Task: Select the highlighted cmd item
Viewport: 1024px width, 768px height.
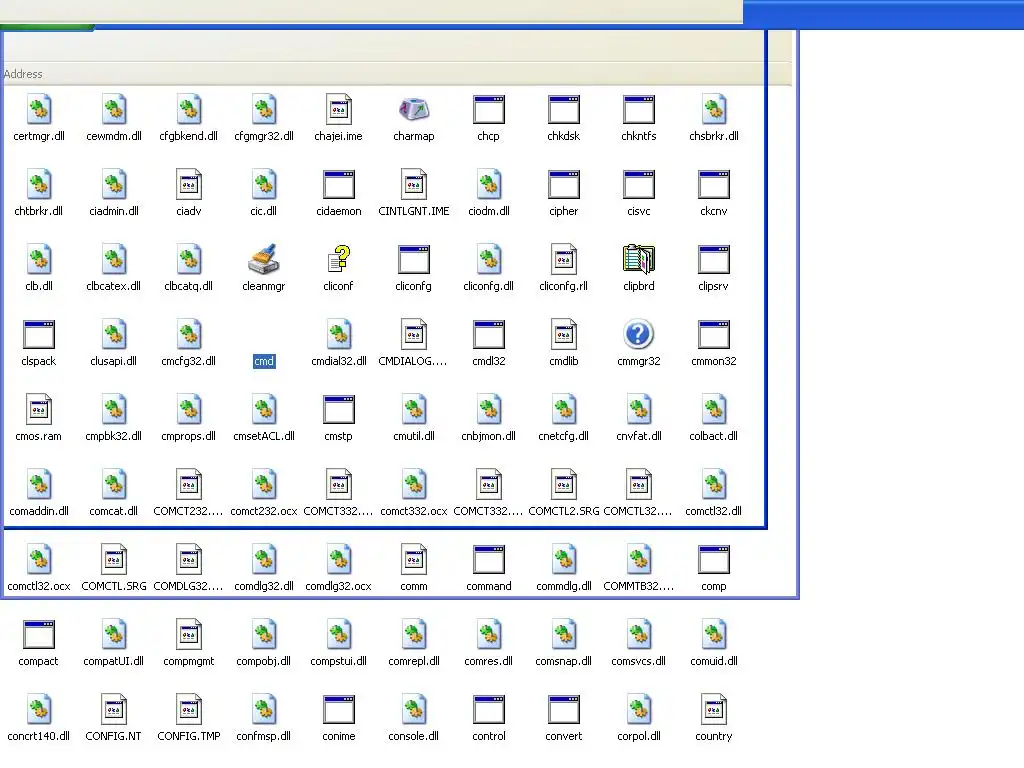Action: 264,361
